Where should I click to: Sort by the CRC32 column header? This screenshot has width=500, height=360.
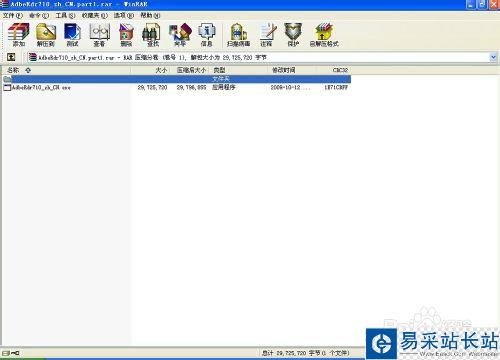click(334, 70)
